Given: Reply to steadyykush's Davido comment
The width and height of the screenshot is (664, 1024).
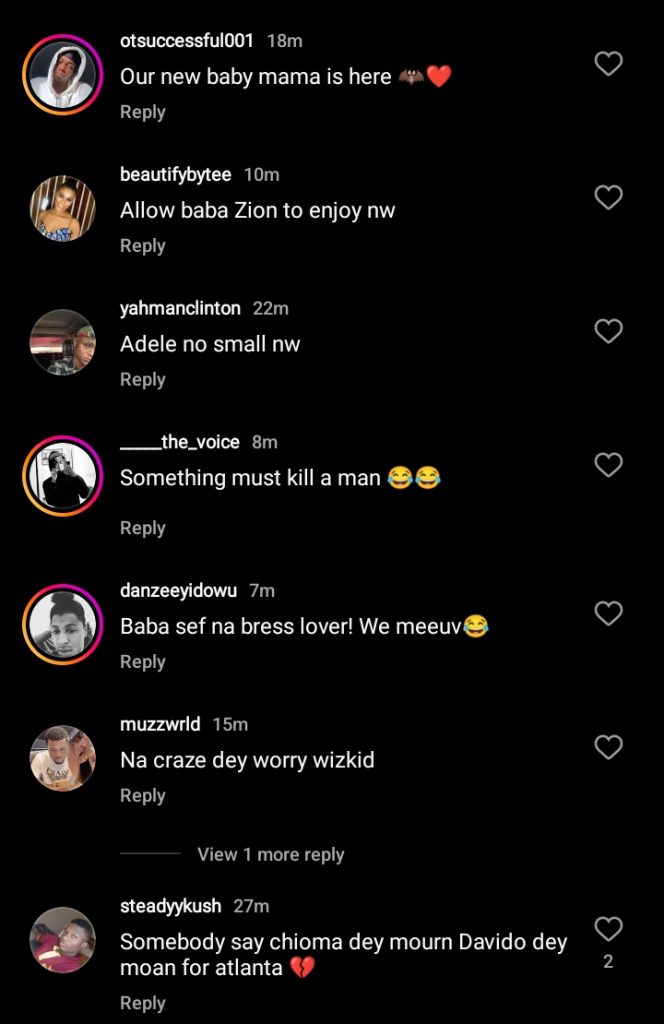Looking at the screenshot, I should [142, 1002].
